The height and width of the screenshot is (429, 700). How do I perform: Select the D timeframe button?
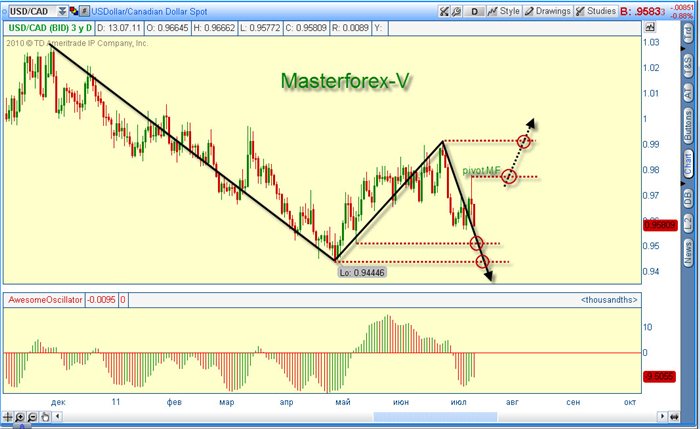click(x=475, y=11)
